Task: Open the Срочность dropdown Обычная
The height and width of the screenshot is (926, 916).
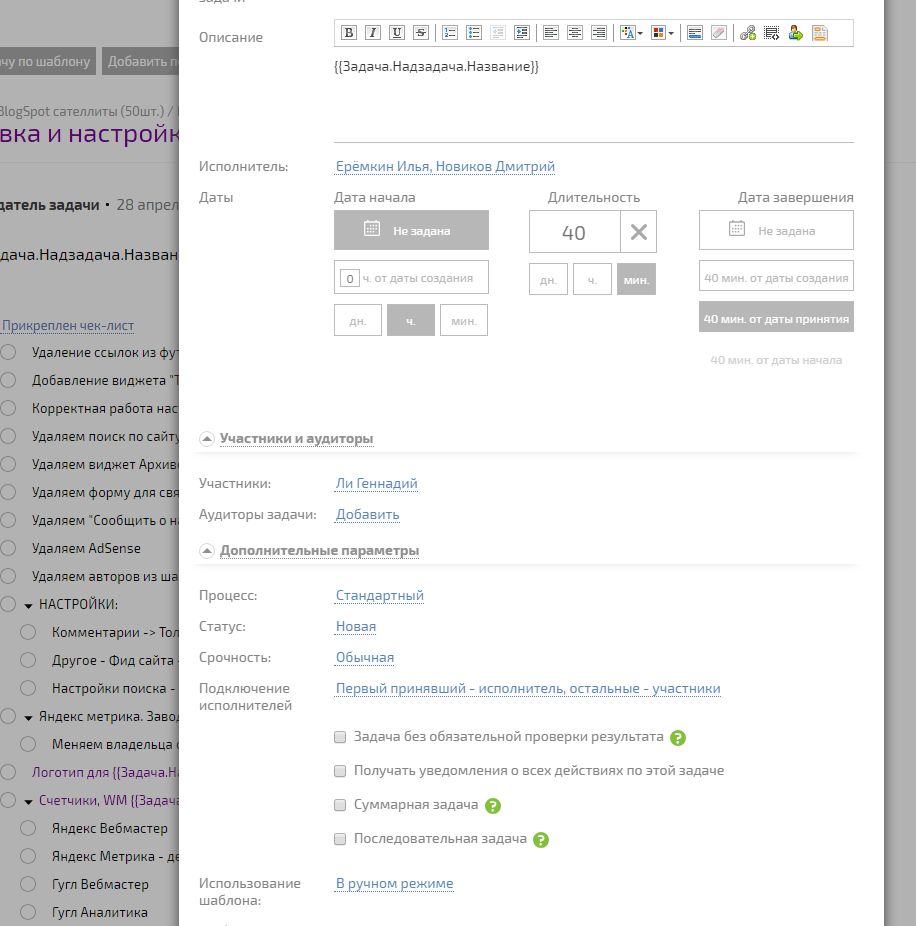Action: pos(365,658)
